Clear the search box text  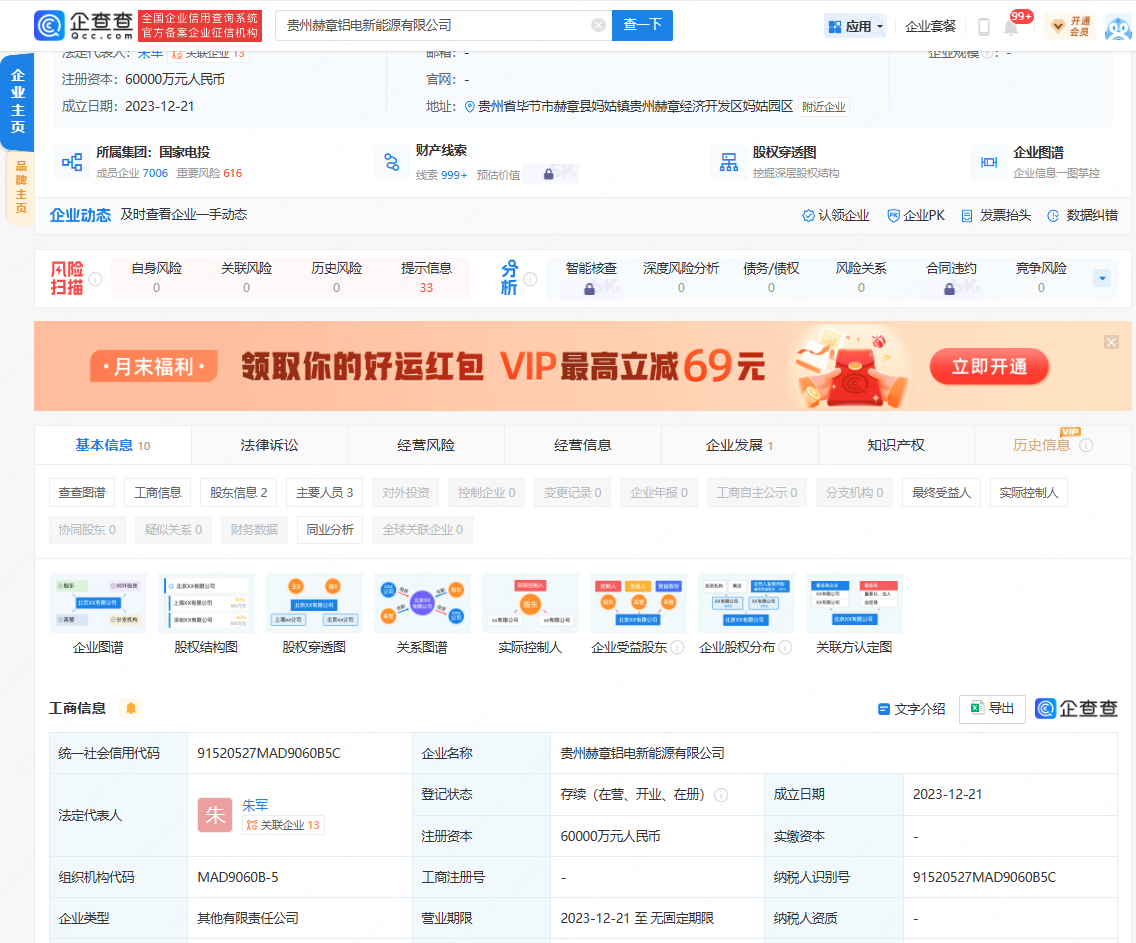coord(598,25)
